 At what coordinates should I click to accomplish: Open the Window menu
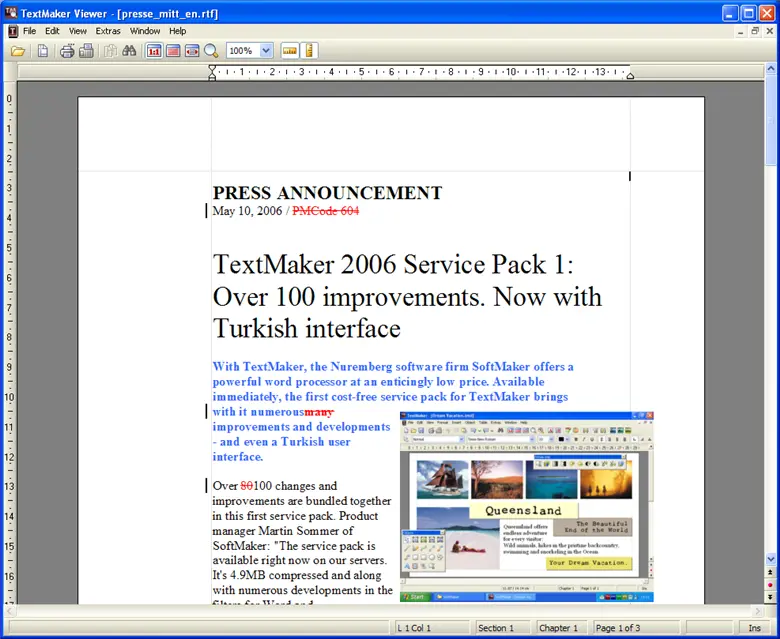(145, 31)
